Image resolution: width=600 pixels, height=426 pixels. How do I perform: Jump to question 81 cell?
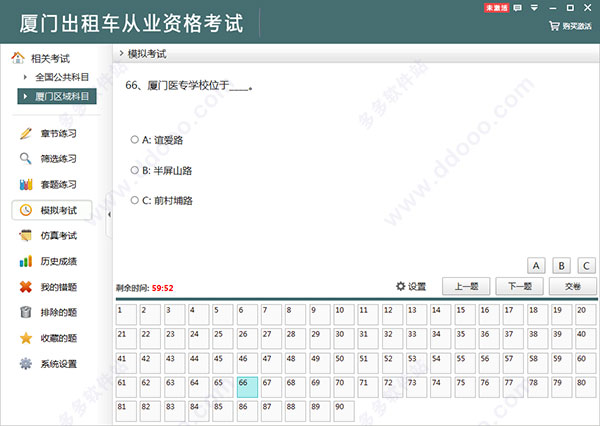pyautogui.click(x=126, y=411)
